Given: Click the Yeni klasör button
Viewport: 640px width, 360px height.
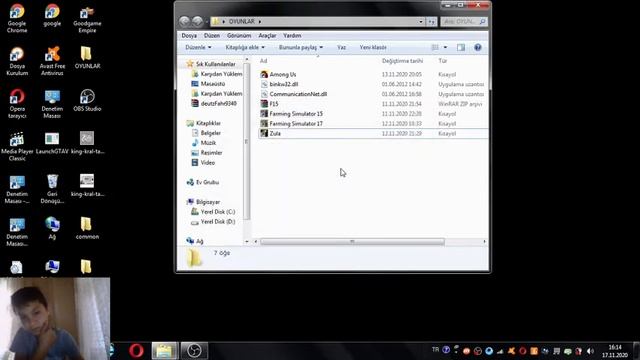Looking at the screenshot, I should (x=373, y=47).
